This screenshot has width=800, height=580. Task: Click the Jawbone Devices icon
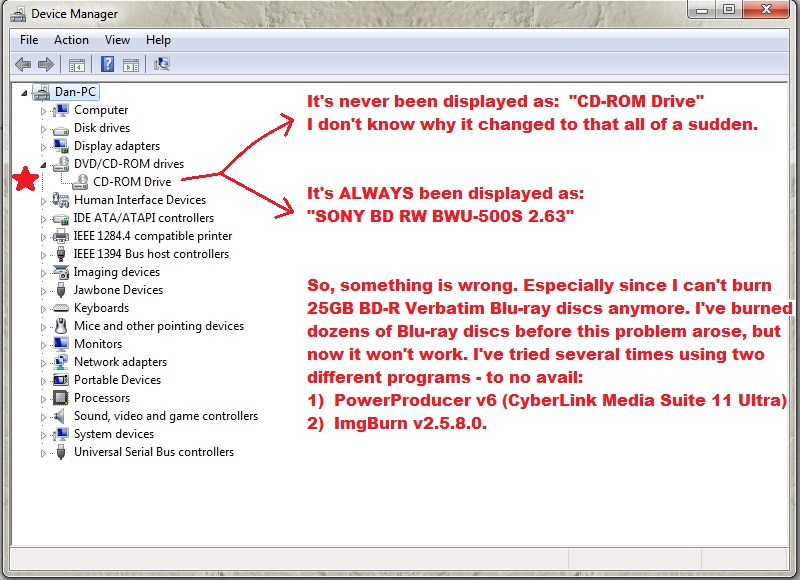(x=61, y=290)
